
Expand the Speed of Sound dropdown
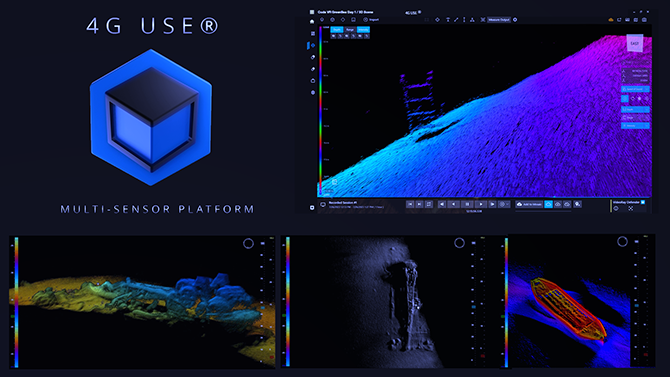[x=635, y=89]
